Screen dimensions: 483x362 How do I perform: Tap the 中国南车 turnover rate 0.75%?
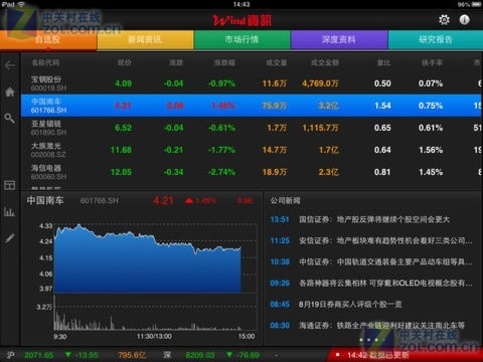click(431, 106)
